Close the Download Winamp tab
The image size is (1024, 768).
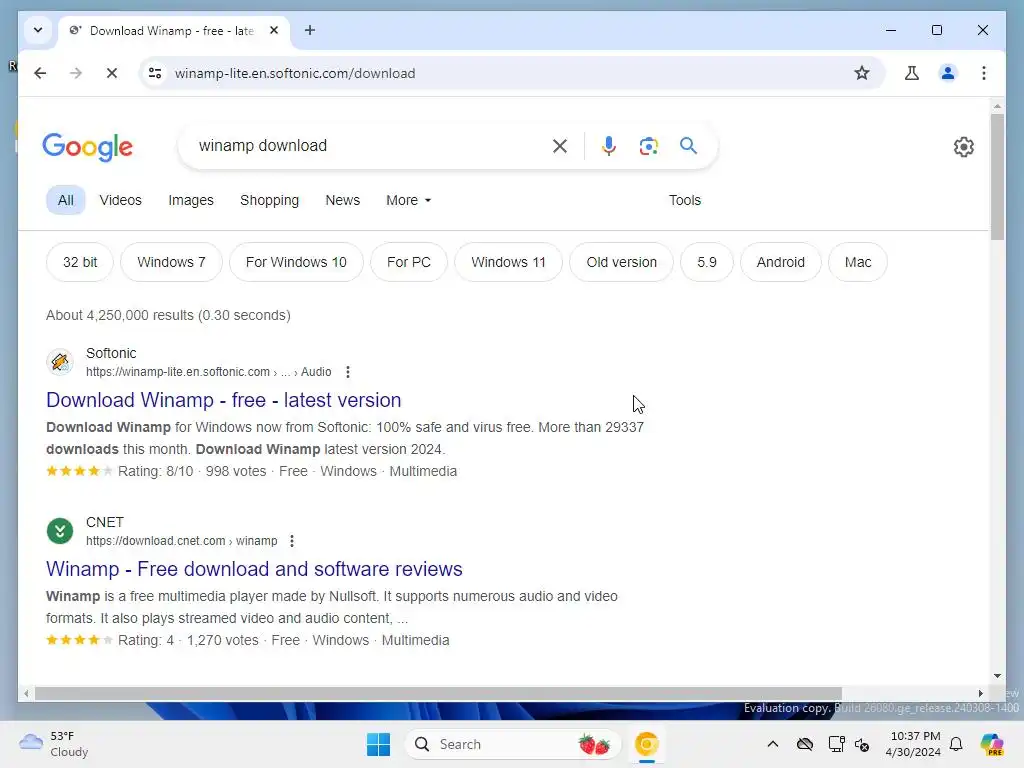tap(274, 30)
